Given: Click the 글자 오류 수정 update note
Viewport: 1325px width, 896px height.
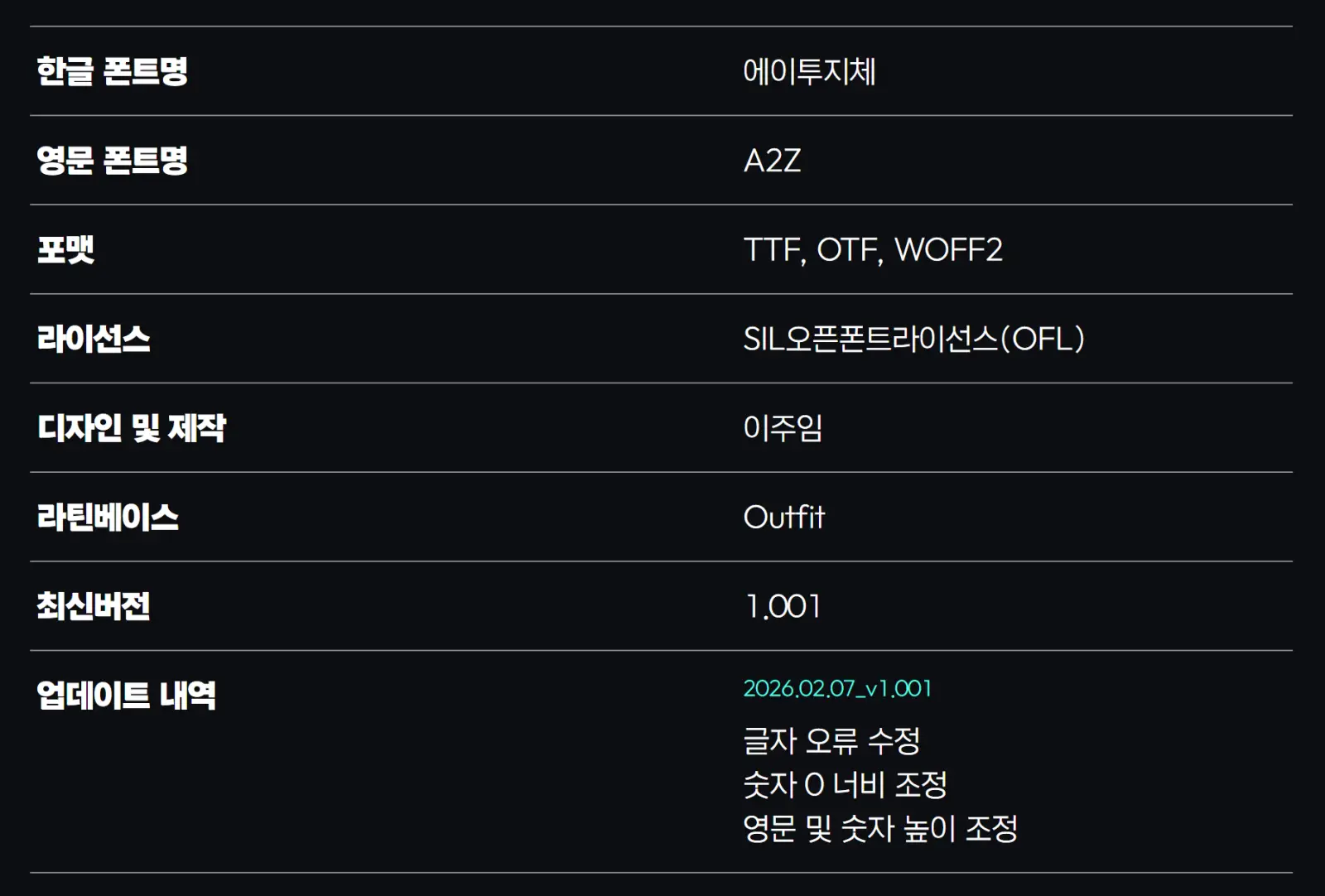Looking at the screenshot, I should pyautogui.click(x=831, y=740).
